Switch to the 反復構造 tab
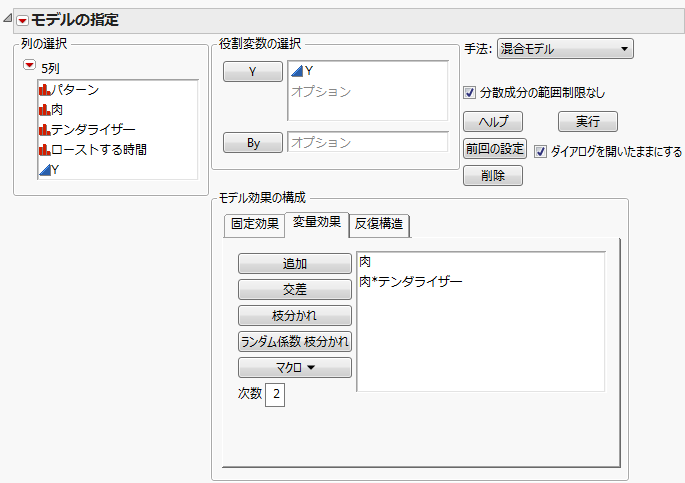 [379, 224]
